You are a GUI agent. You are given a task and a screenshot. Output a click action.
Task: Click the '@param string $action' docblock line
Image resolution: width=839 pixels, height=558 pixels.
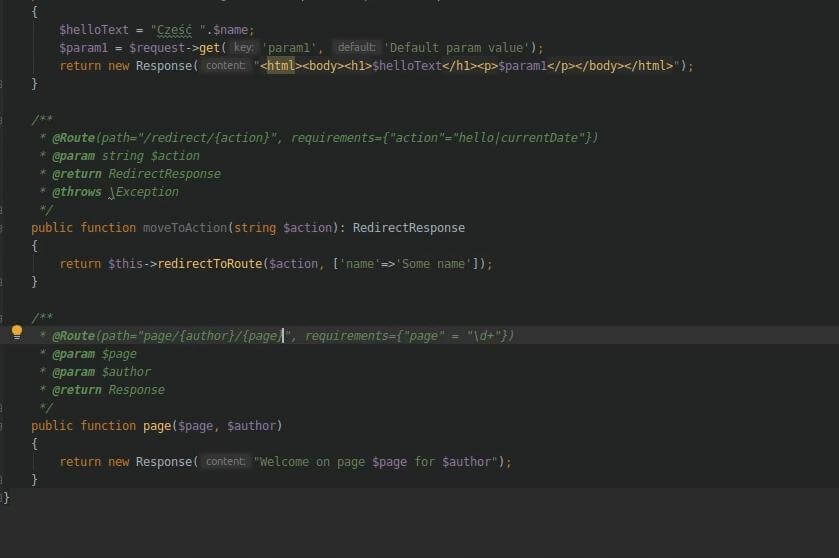pos(126,156)
